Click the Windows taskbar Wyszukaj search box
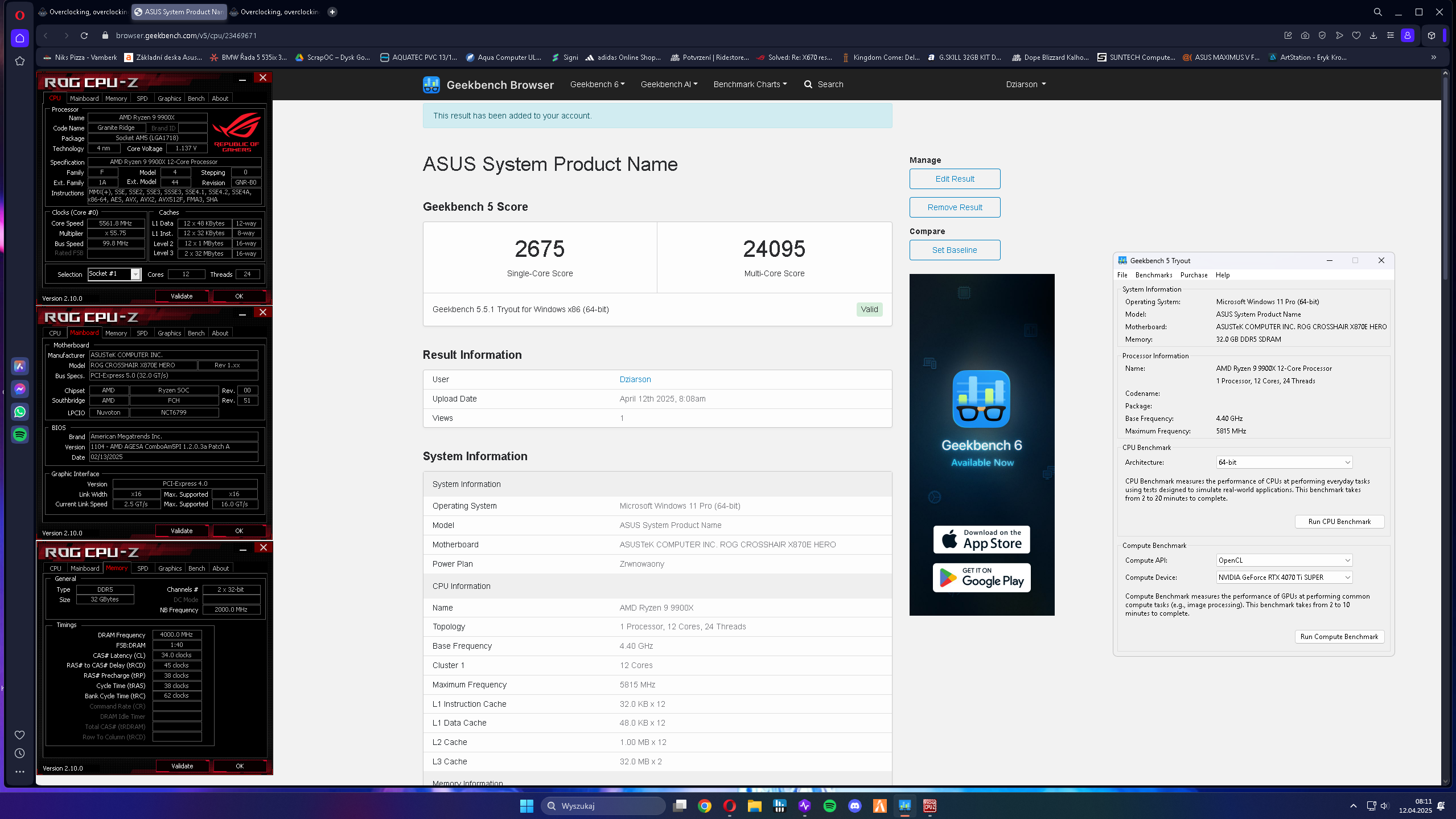 pyautogui.click(x=603, y=806)
